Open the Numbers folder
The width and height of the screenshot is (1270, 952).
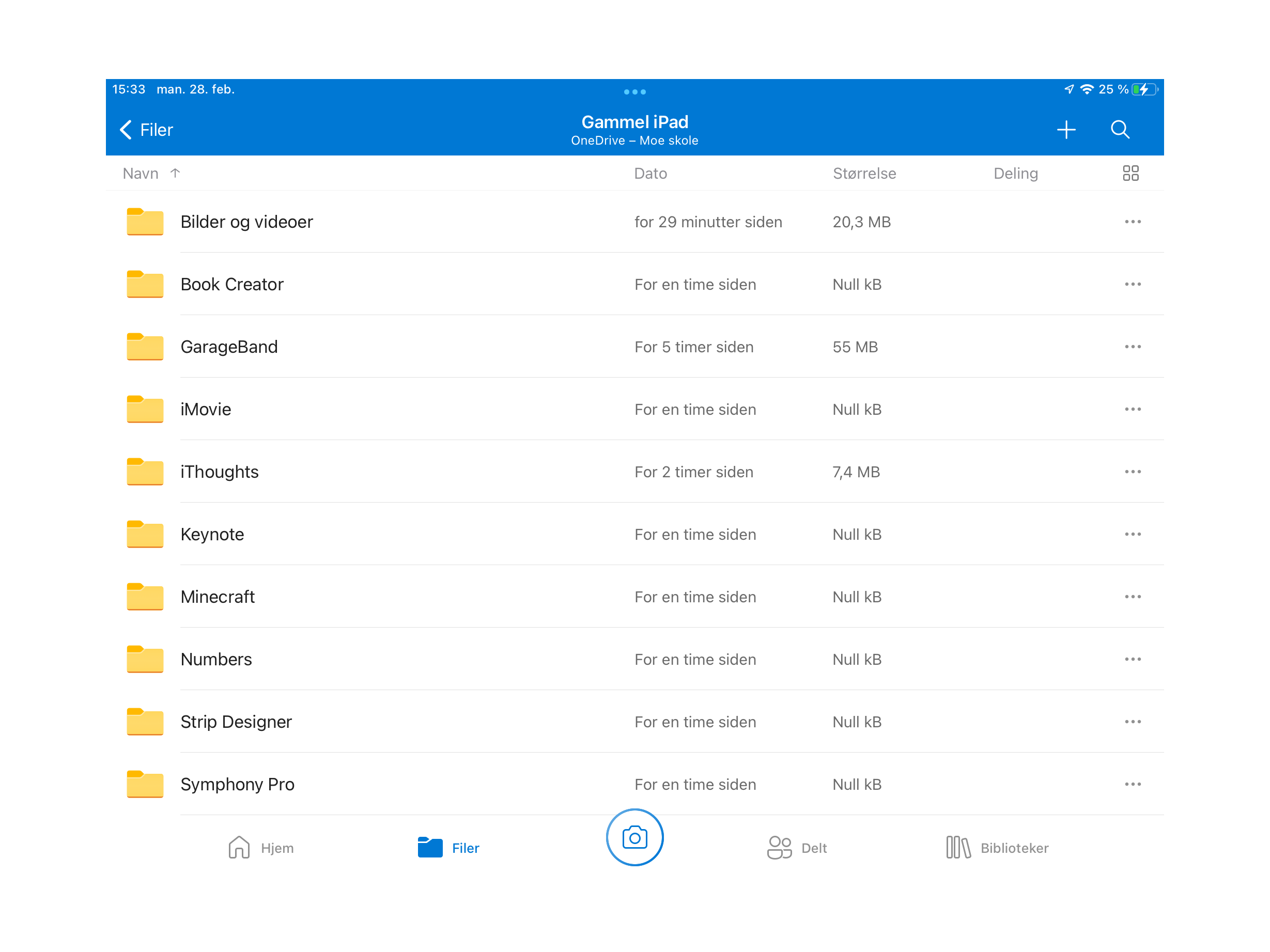tap(634, 659)
